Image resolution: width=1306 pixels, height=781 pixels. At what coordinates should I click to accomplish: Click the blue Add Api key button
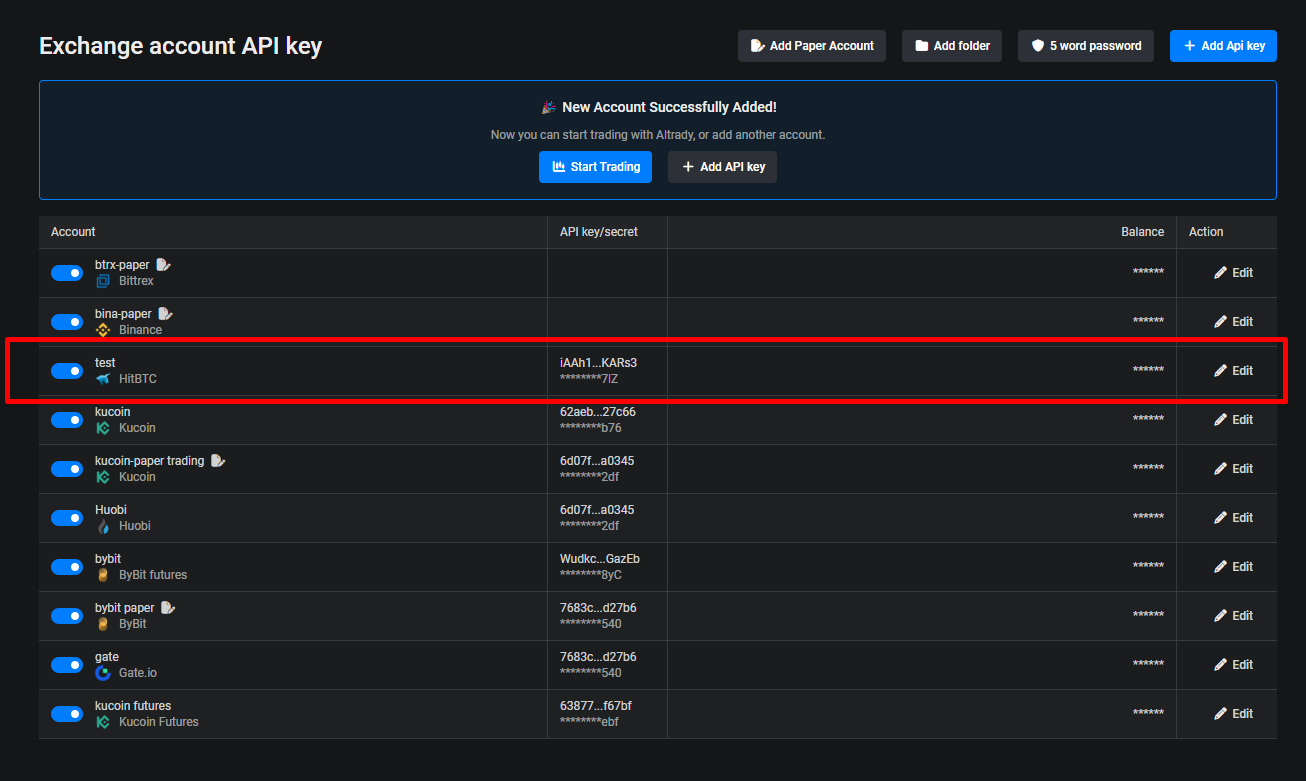point(1223,46)
